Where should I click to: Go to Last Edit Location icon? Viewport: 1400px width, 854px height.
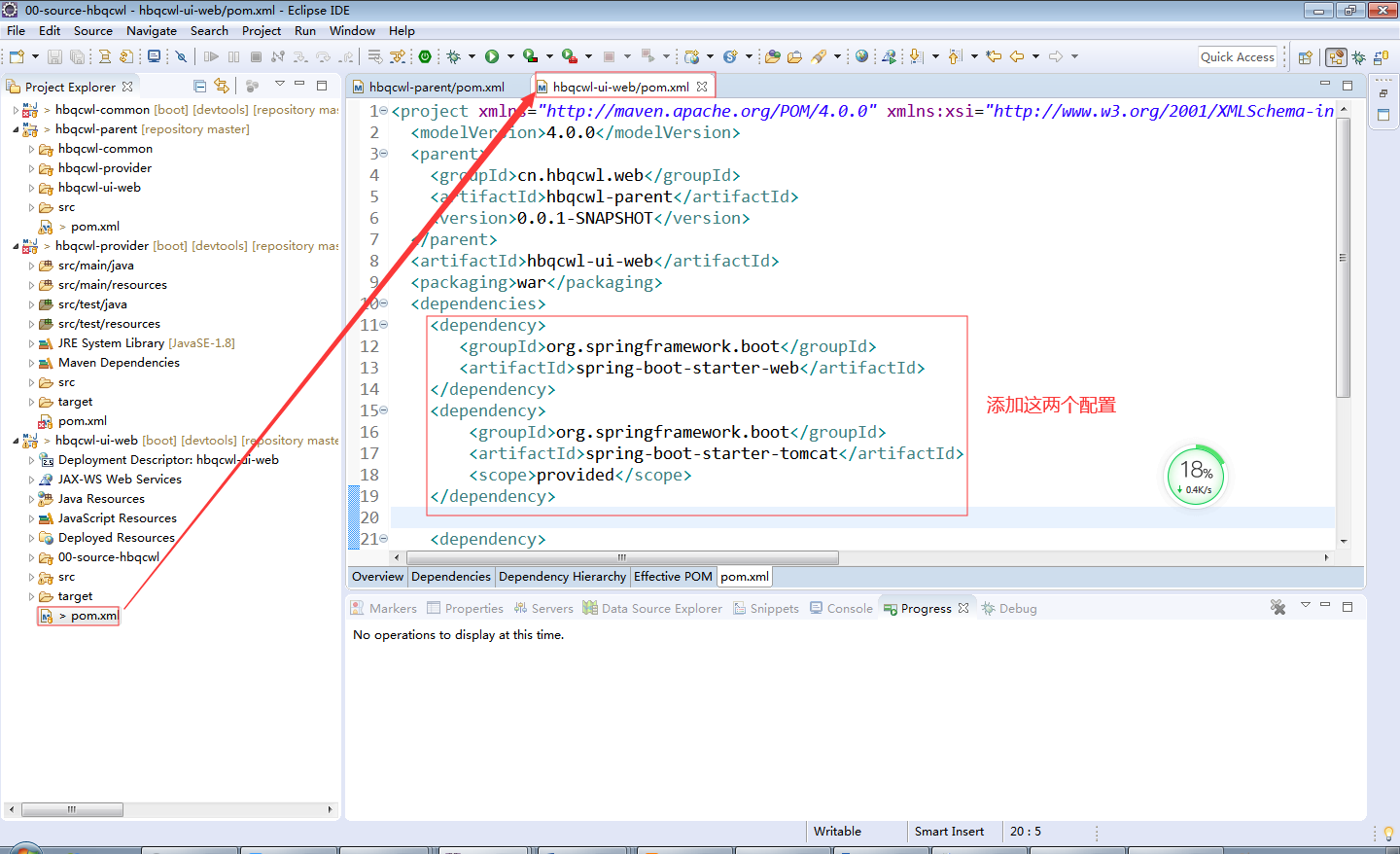(994, 56)
